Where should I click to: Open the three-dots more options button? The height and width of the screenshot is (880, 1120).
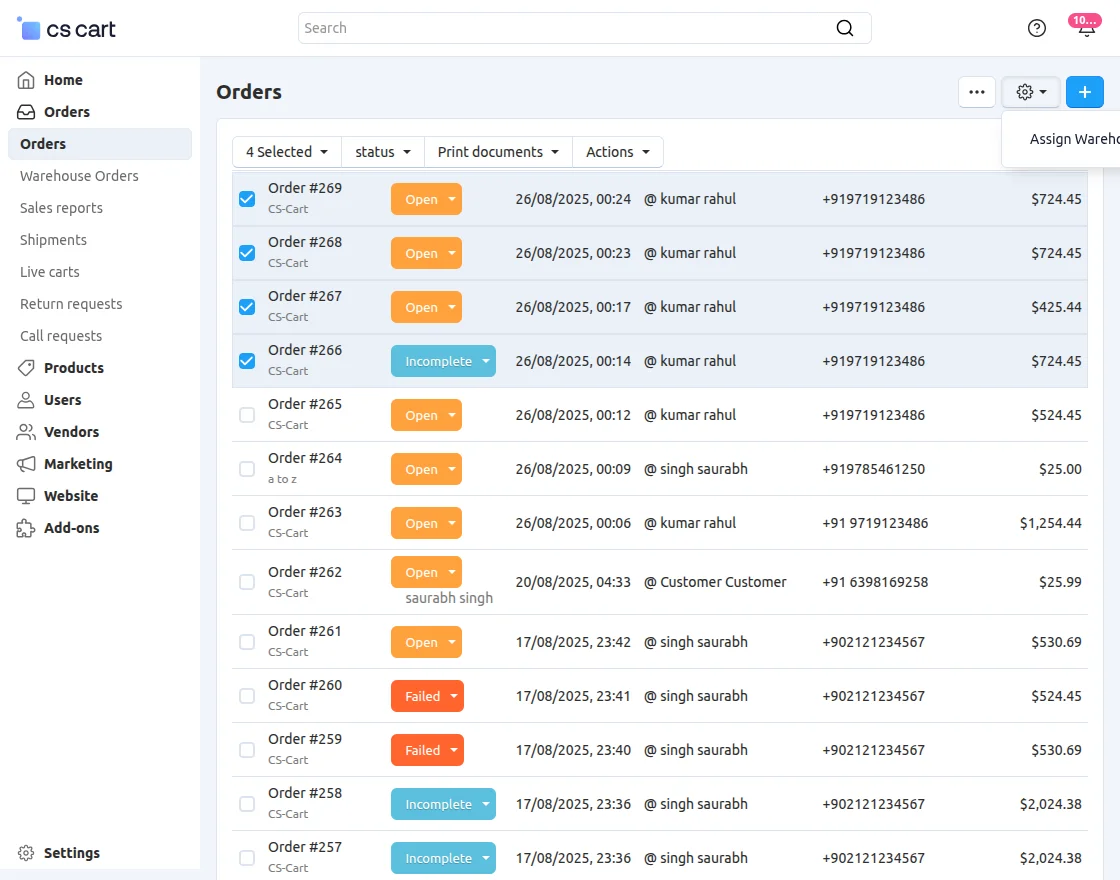point(977,92)
